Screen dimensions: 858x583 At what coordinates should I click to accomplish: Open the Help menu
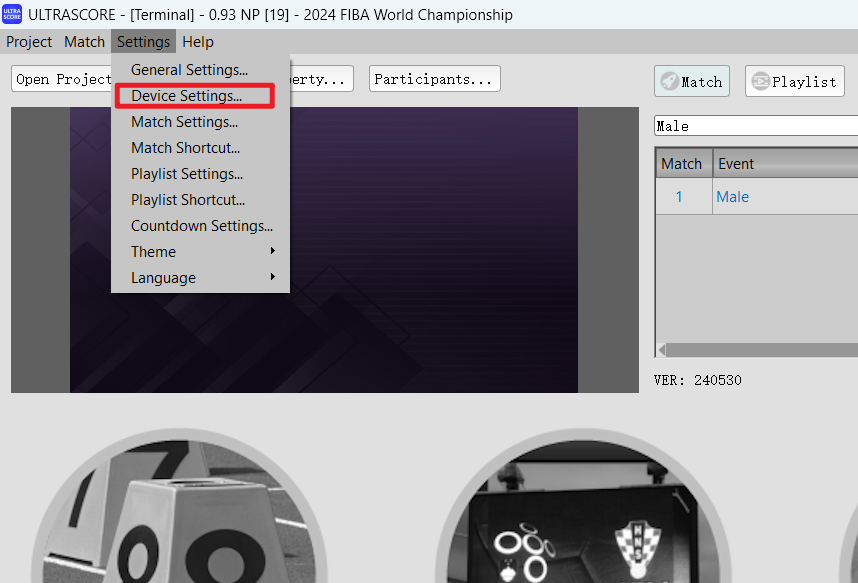(x=198, y=42)
